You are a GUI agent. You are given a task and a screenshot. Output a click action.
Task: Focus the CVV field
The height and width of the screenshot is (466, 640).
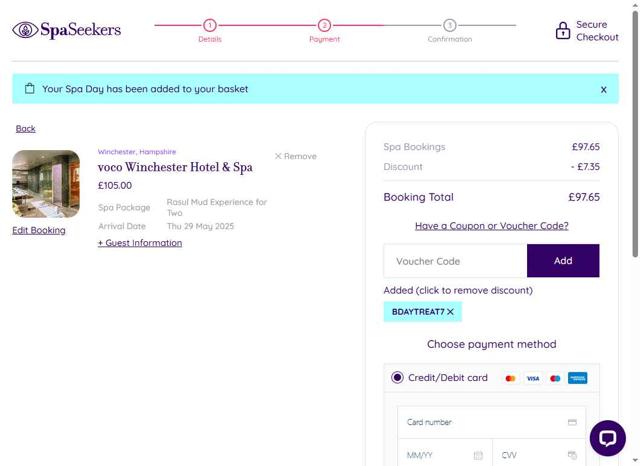click(539, 454)
